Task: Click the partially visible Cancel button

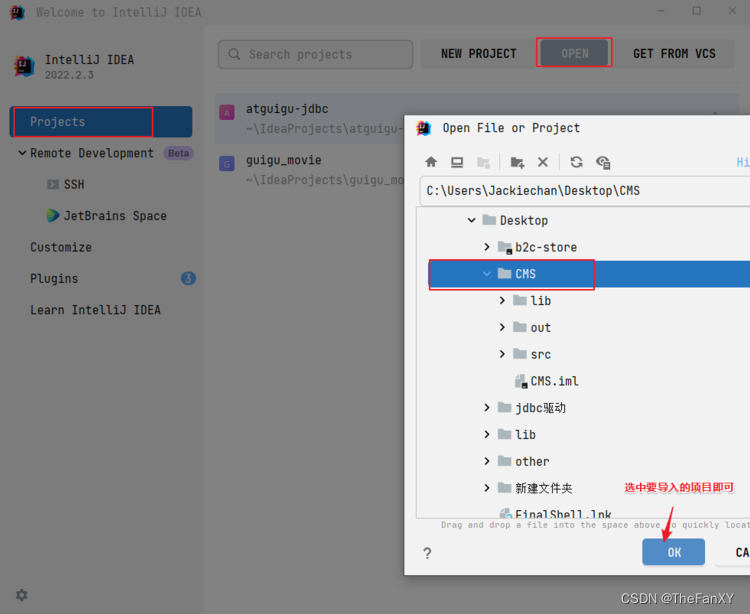Action: tap(733, 552)
